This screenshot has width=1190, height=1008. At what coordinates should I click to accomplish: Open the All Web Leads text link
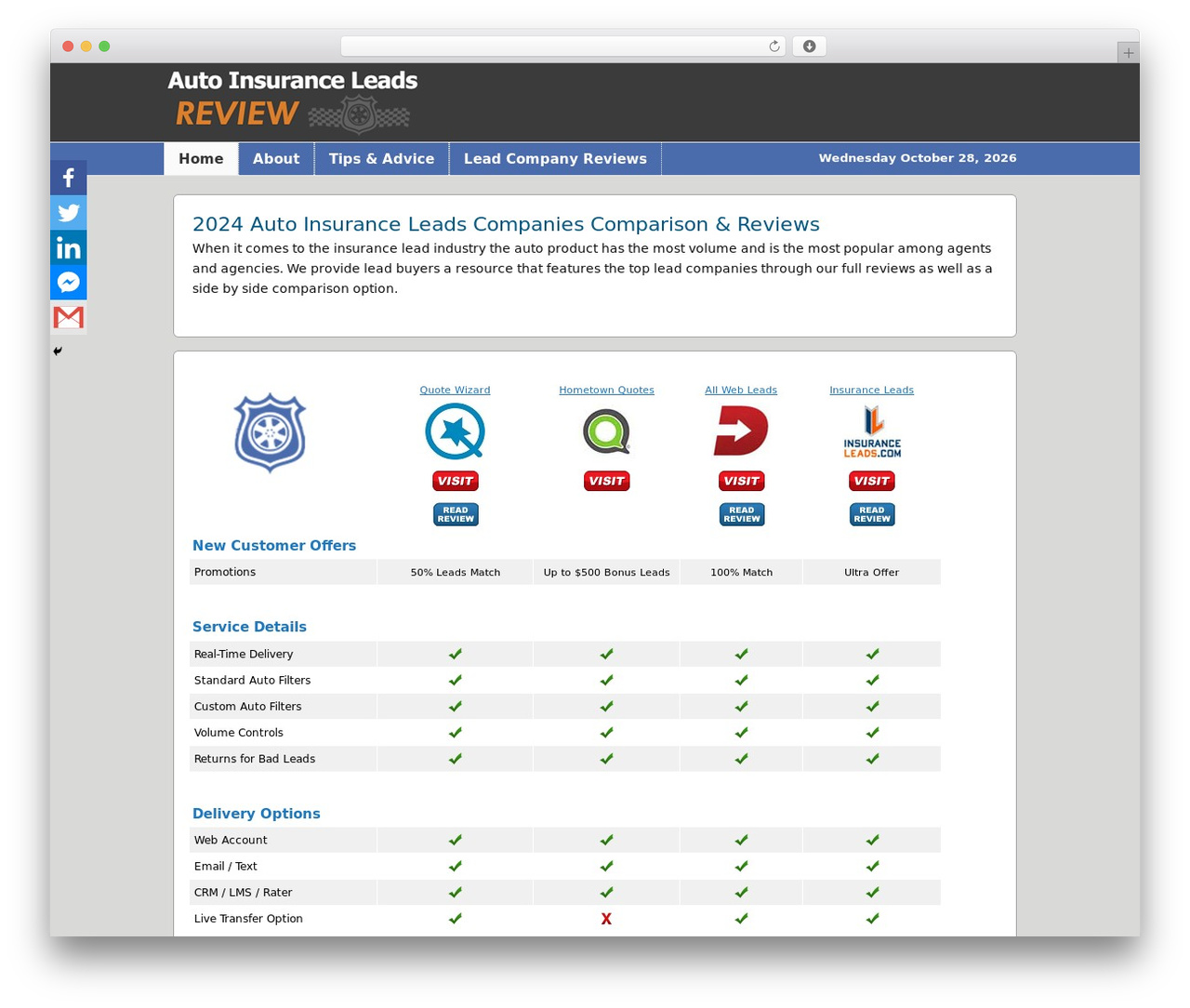741,391
